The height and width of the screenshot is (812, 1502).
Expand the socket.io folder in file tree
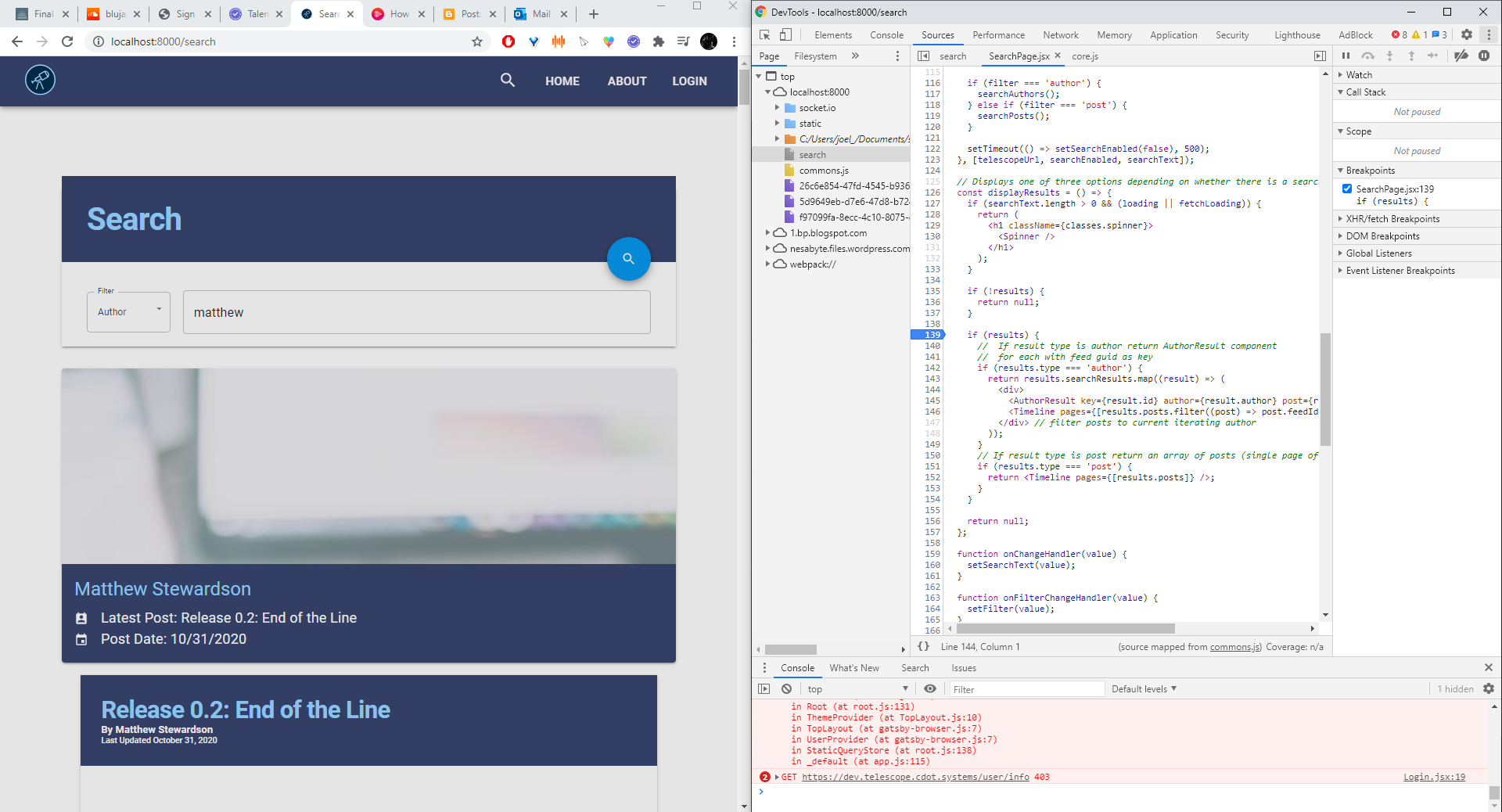click(x=777, y=107)
